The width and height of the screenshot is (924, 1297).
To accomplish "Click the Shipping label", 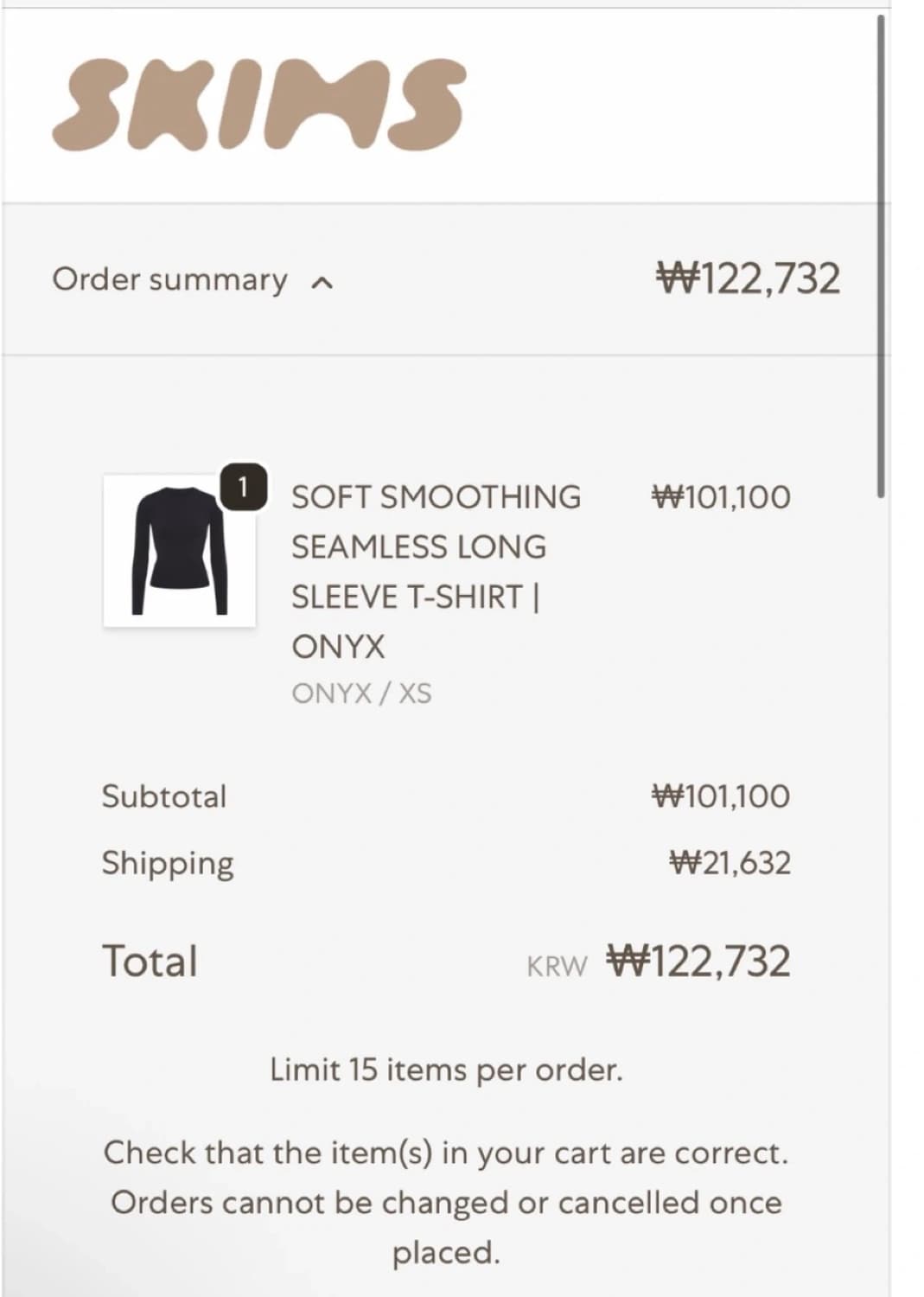I will (x=168, y=863).
